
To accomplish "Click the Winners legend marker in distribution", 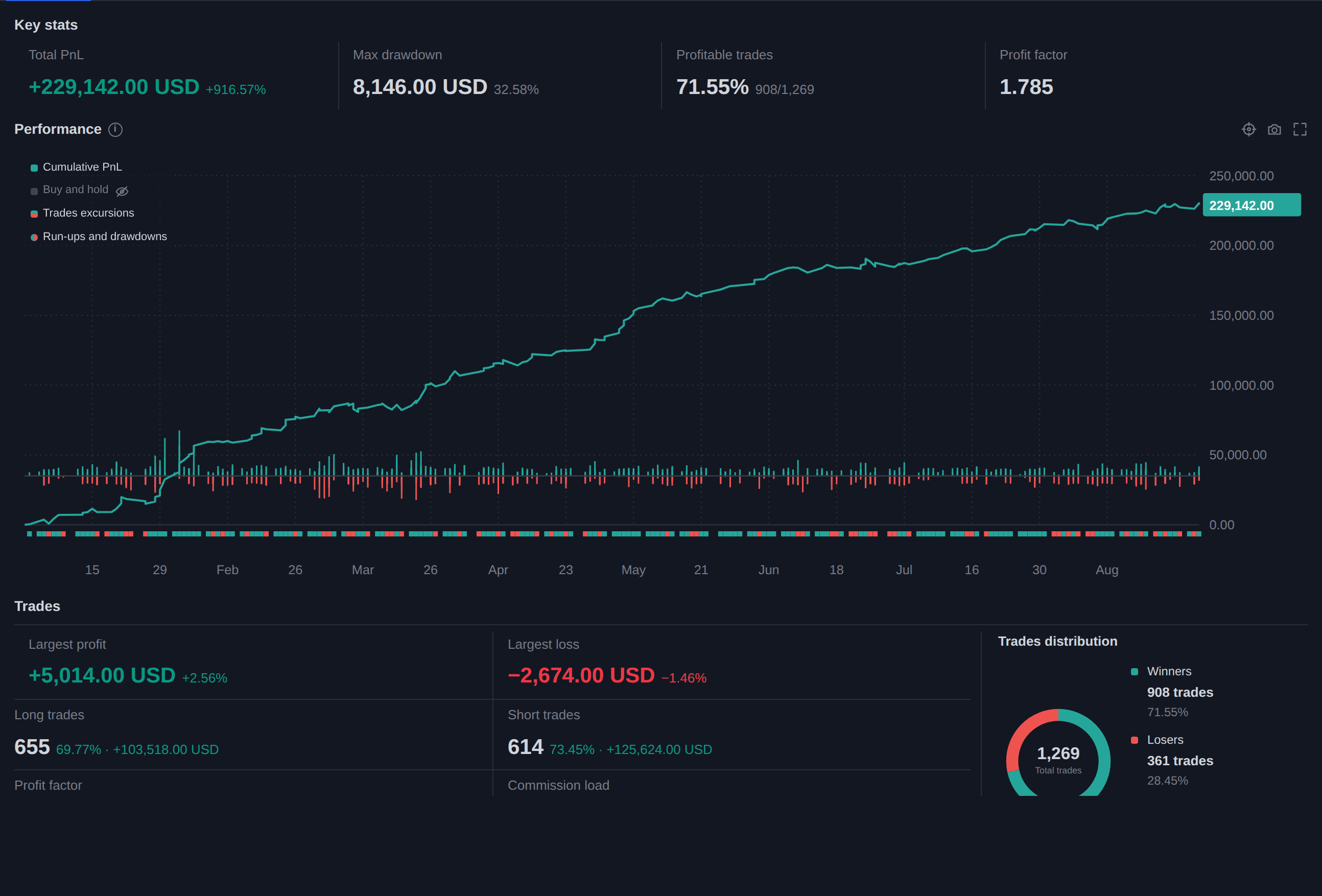I will (1135, 672).
